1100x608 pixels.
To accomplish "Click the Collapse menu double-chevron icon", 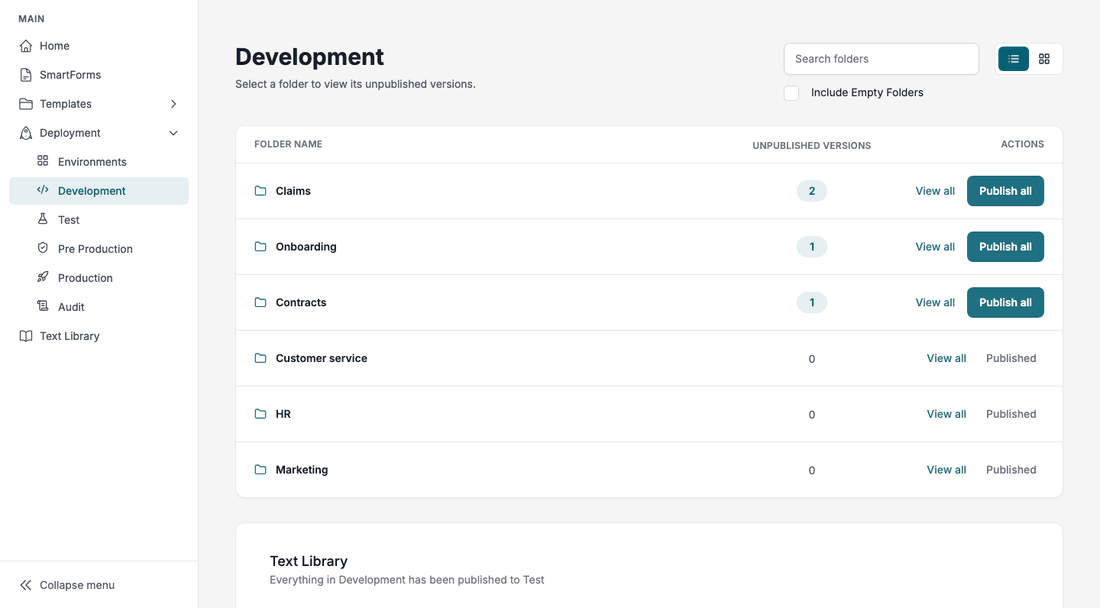I will pyautogui.click(x=26, y=585).
